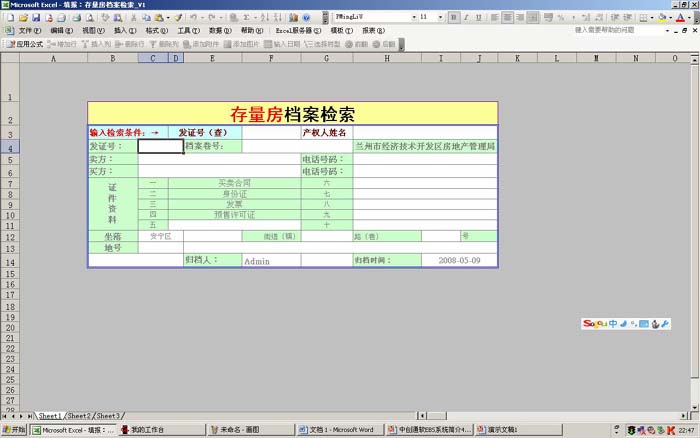Toggle Italic formatting

(x=466, y=17)
